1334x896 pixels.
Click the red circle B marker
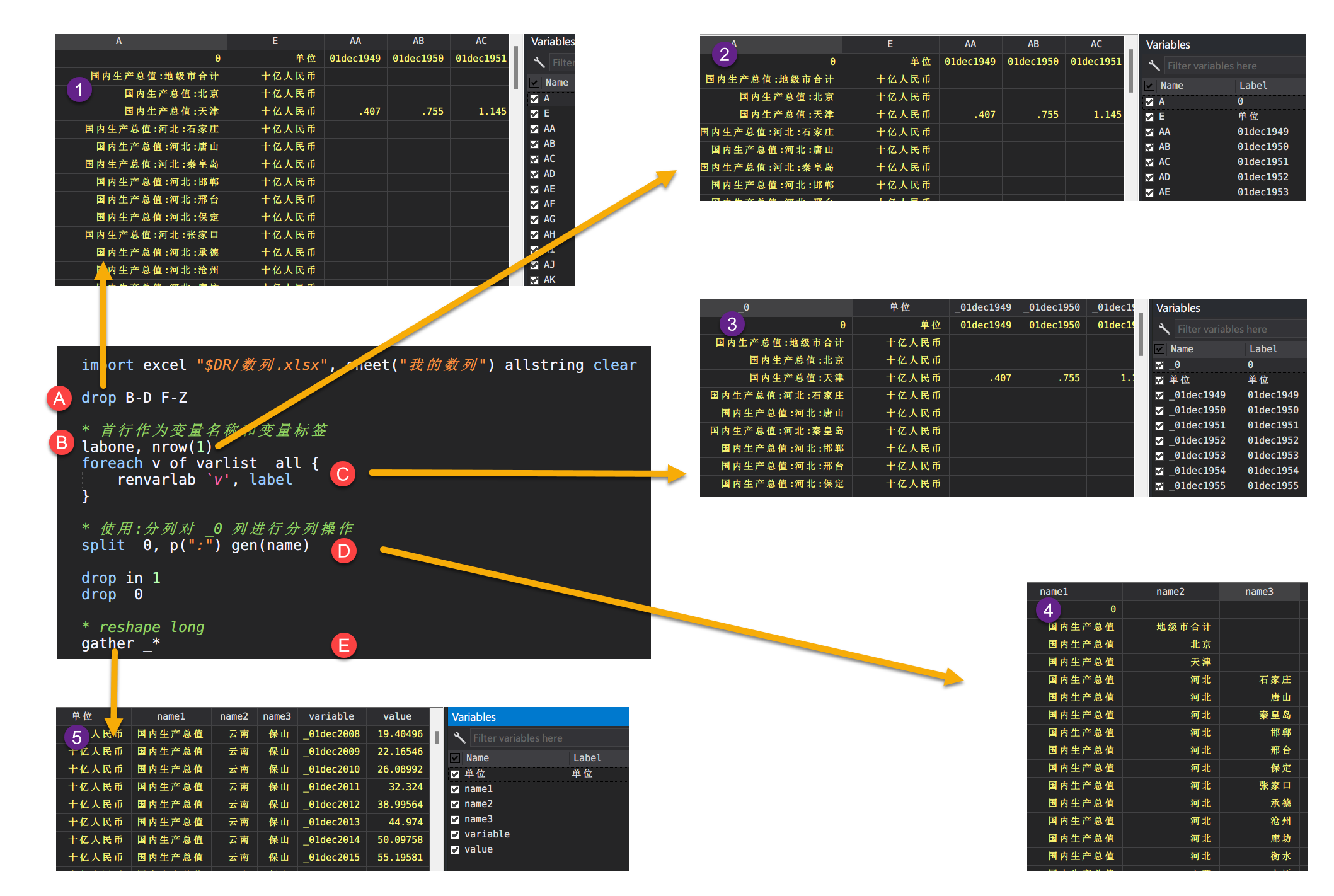(x=61, y=442)
